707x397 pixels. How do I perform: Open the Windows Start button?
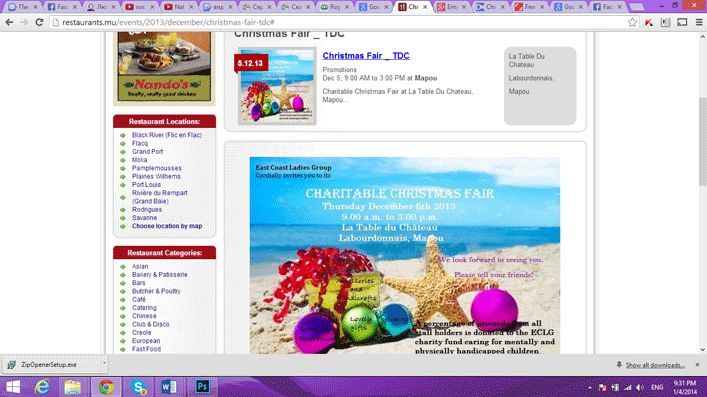(13, 387)
